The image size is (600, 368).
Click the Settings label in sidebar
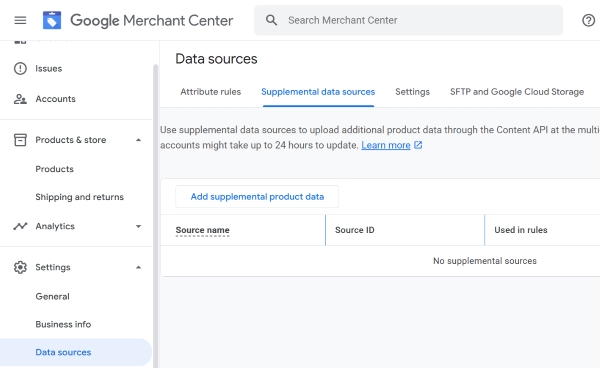(53, 267)
